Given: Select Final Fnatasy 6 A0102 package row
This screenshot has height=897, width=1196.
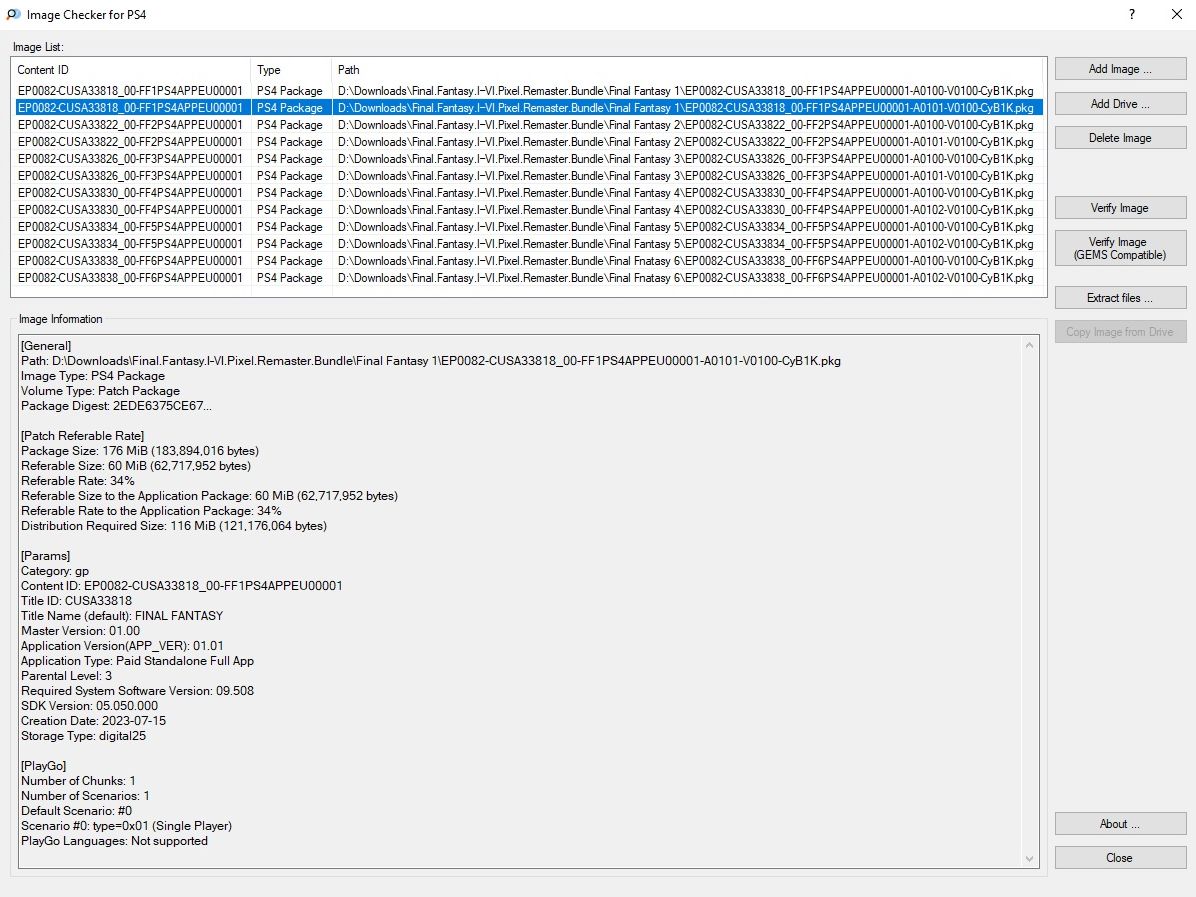Looking at the screenshot, I should pos(528,278).
